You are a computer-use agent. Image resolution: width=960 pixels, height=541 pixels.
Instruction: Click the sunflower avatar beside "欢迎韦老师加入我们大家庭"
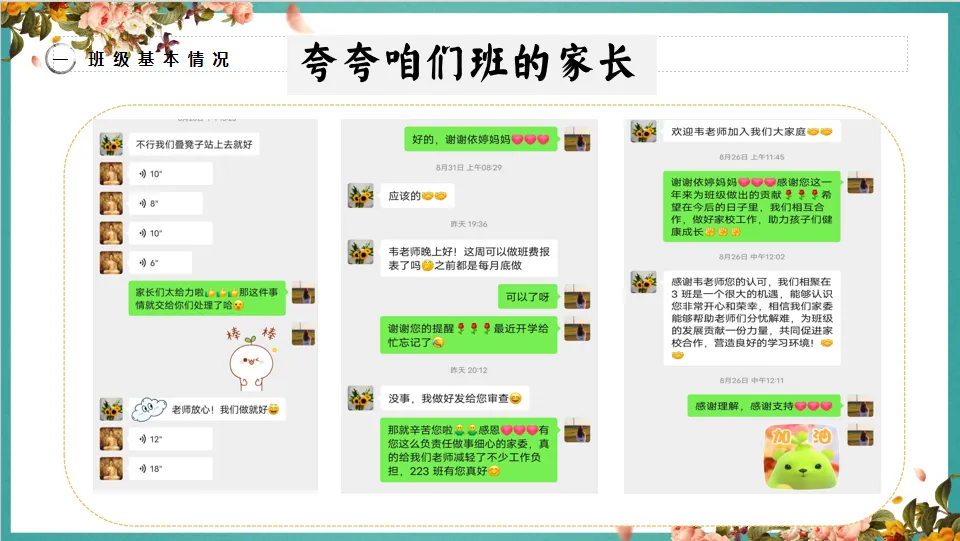tap(643, 132)
